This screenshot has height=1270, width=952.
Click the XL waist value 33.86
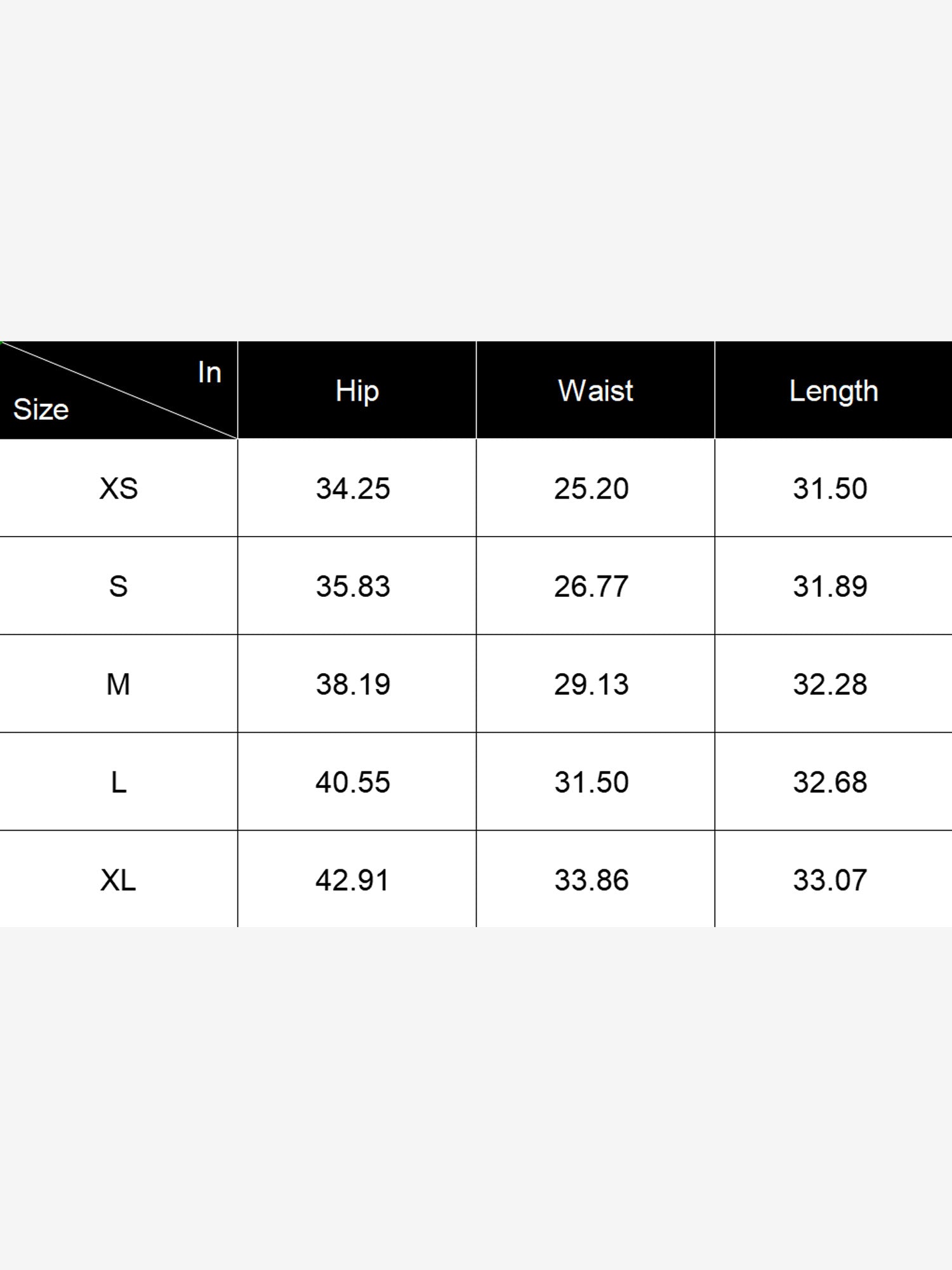coord(591,880)
